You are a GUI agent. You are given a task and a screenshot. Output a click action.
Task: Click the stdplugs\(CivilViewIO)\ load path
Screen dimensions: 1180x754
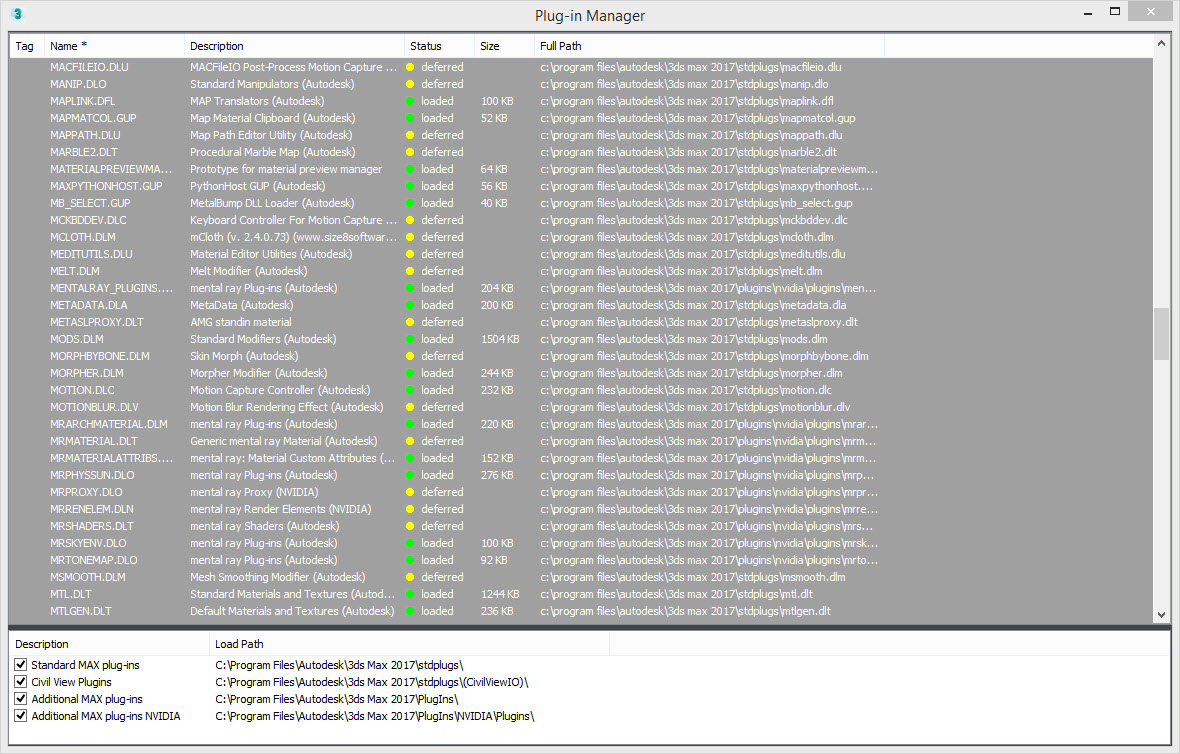372,682
